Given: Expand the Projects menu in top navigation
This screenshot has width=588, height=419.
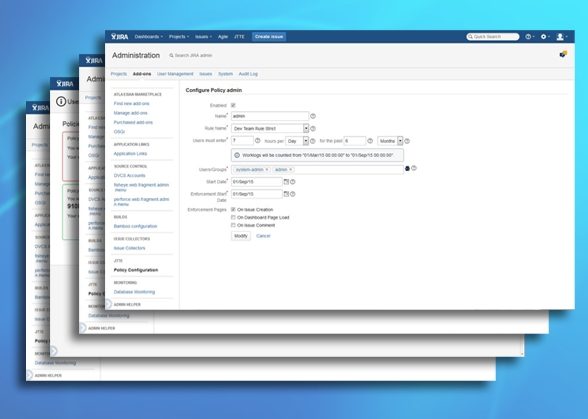Looking at the screenshot, I should click(179, 37).
